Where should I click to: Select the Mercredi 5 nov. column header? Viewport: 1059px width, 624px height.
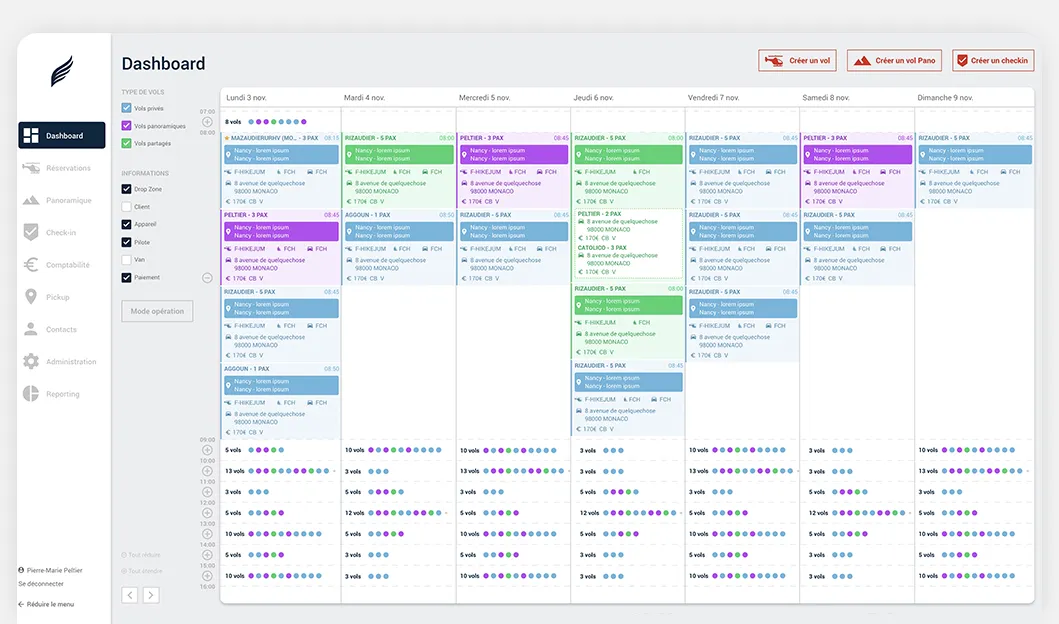tap(485, 98)
